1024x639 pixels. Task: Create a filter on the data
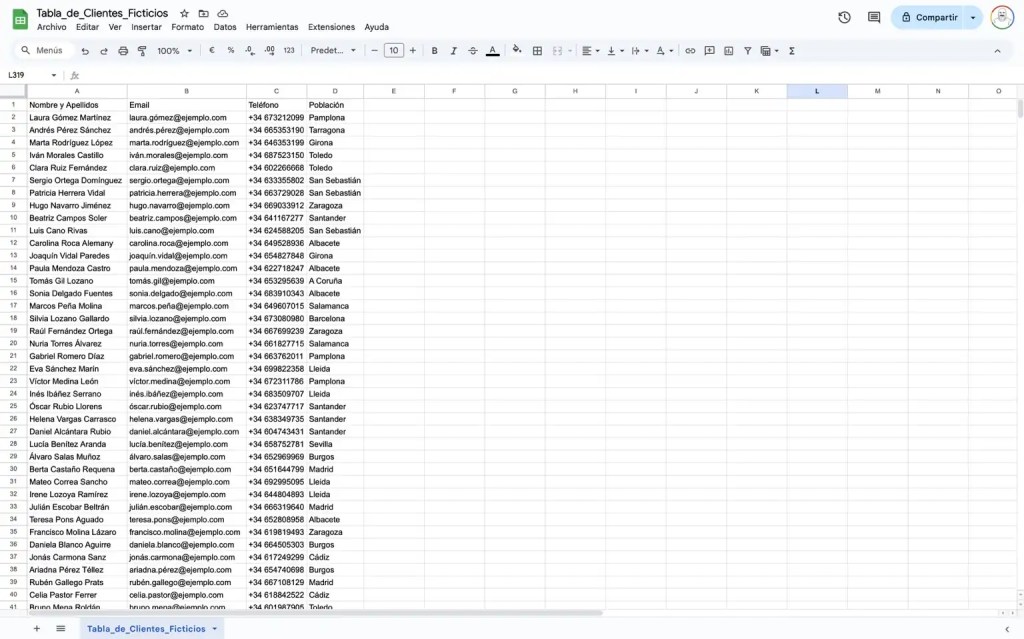747,50
